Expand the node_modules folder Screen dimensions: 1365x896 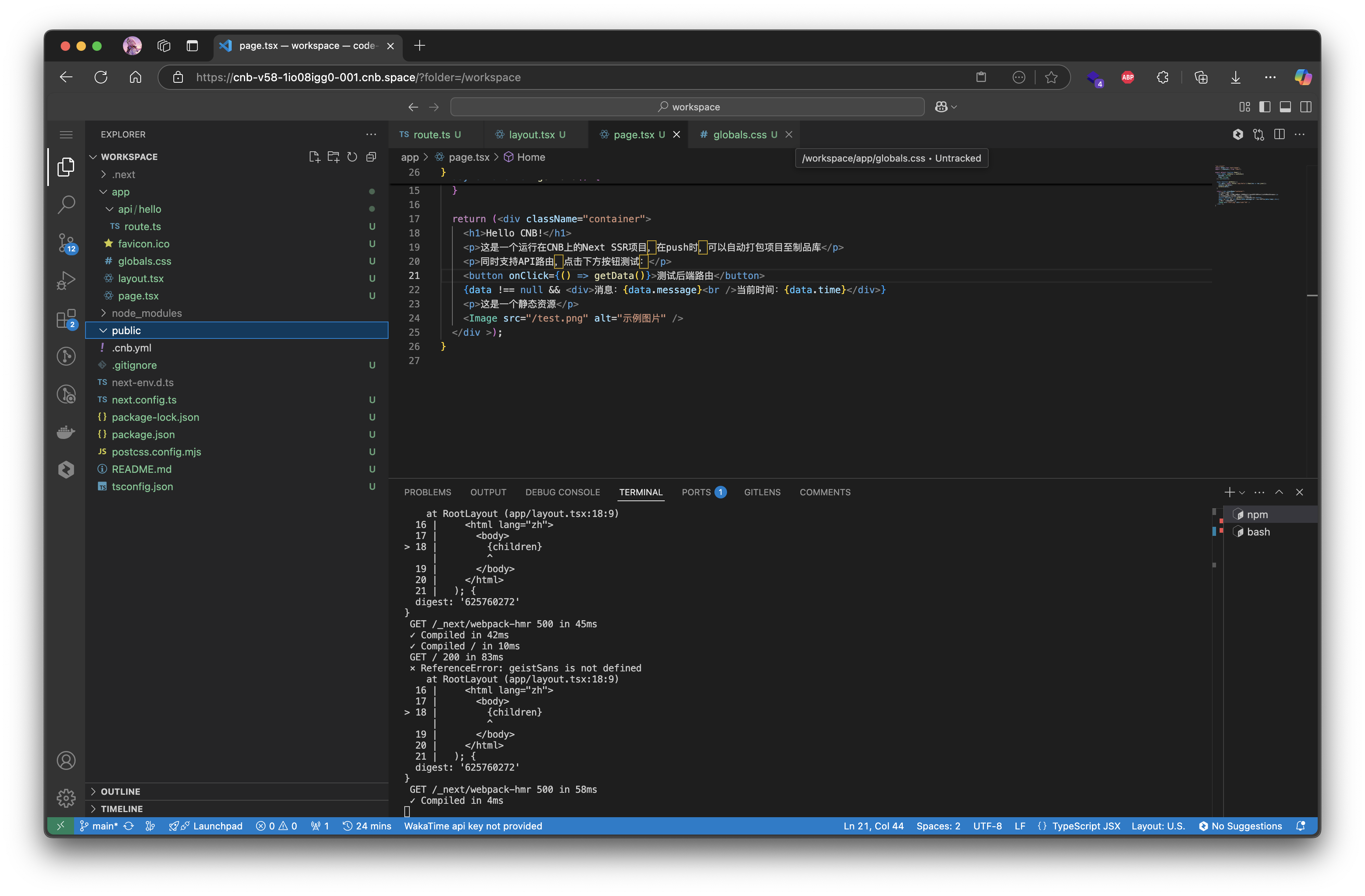(146, 313)
